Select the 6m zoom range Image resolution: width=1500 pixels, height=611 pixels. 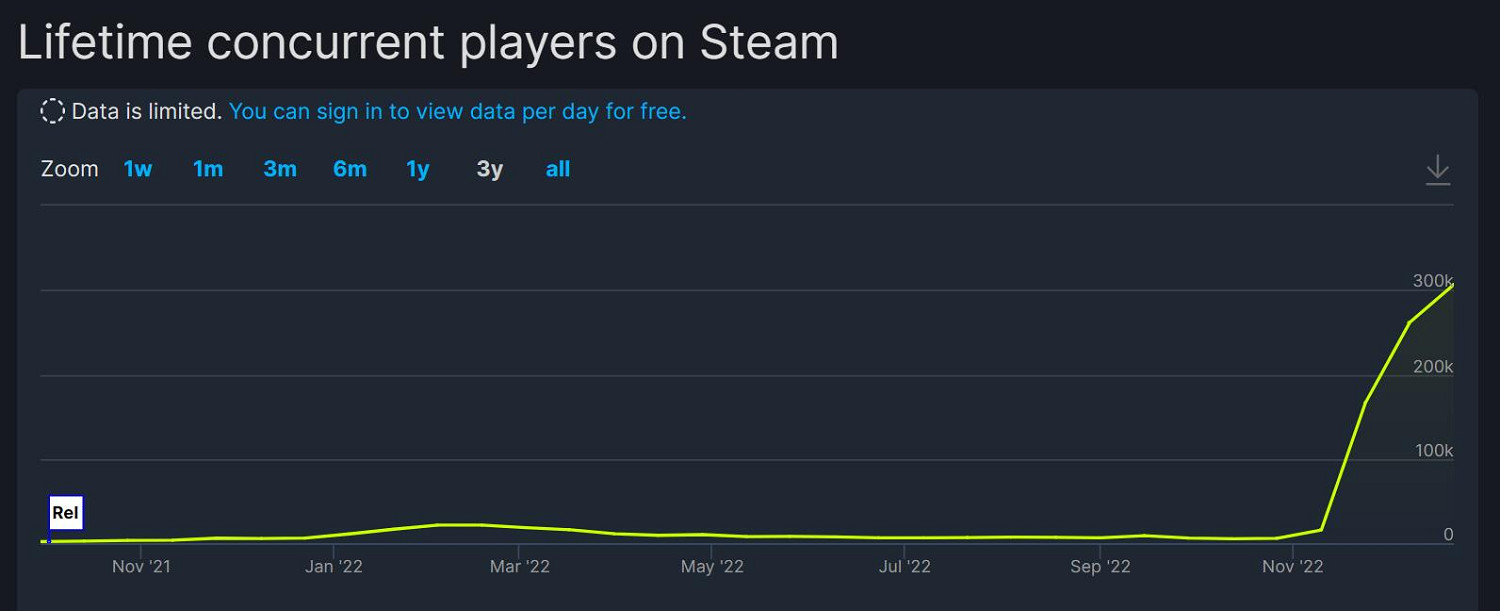(350, 169)
